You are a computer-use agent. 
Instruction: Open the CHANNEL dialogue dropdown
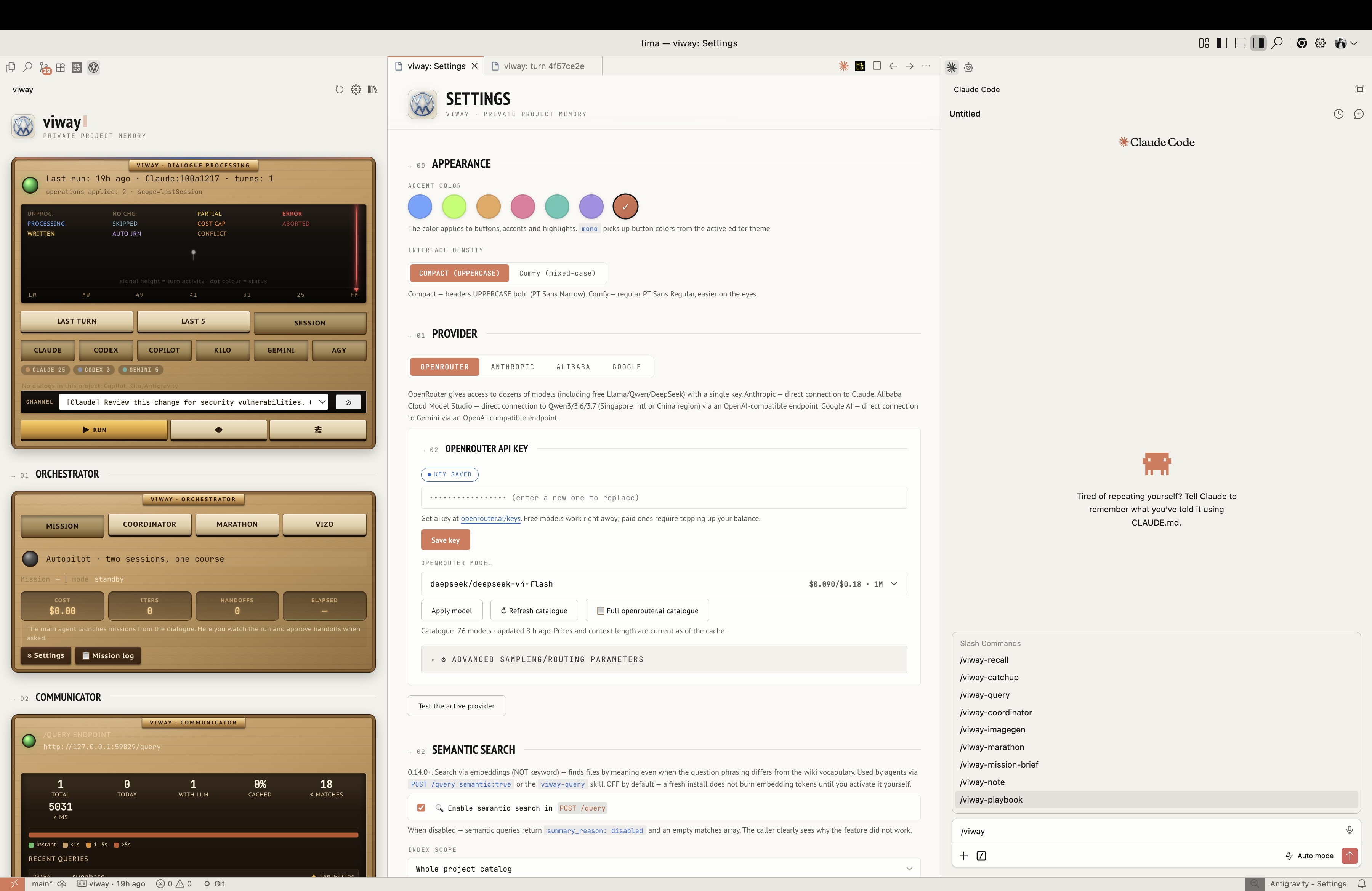tap(193, 402)
